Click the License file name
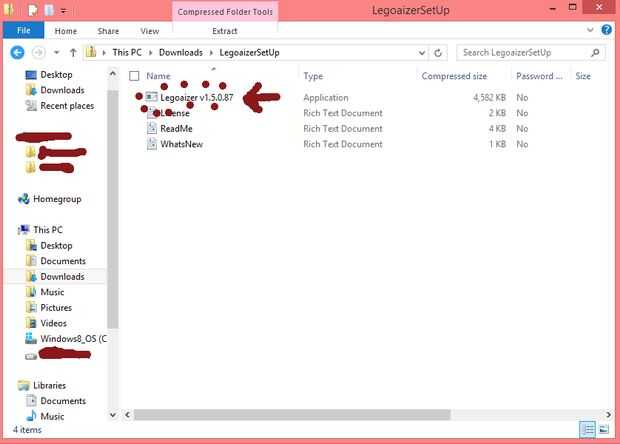The height and width of the screenshot is (444, 620). pos(175,113)
